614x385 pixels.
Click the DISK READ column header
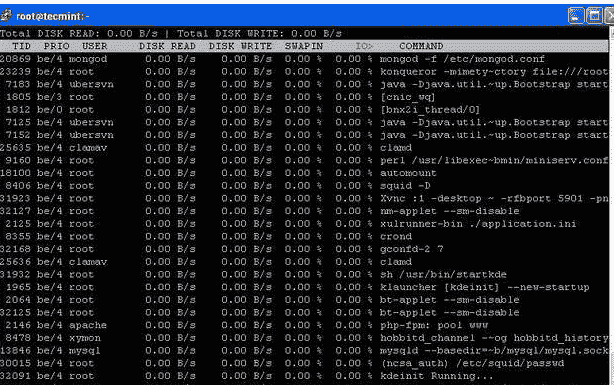coord(167,46)
